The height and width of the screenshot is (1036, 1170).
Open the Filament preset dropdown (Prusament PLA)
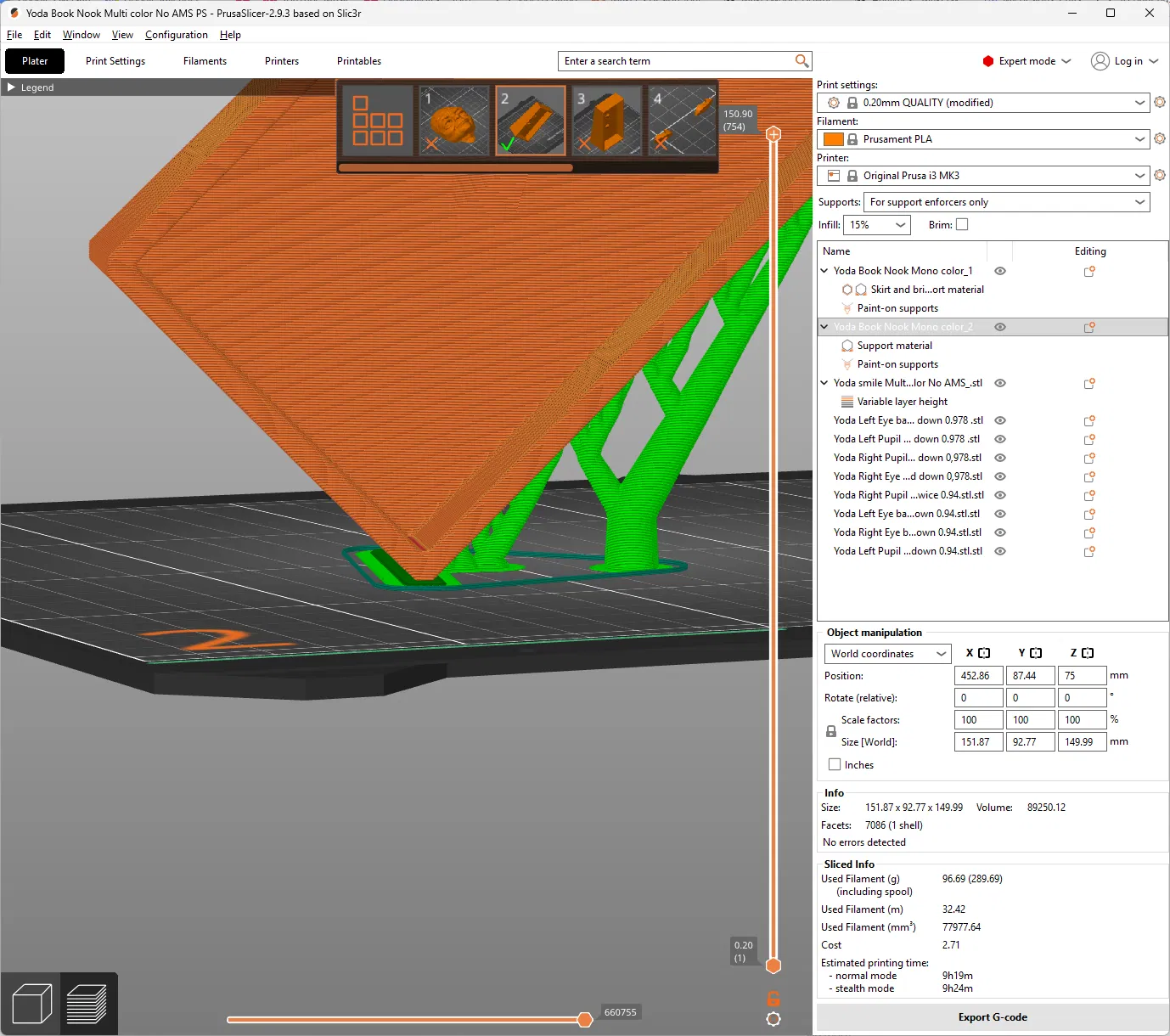tap(983, 139)
